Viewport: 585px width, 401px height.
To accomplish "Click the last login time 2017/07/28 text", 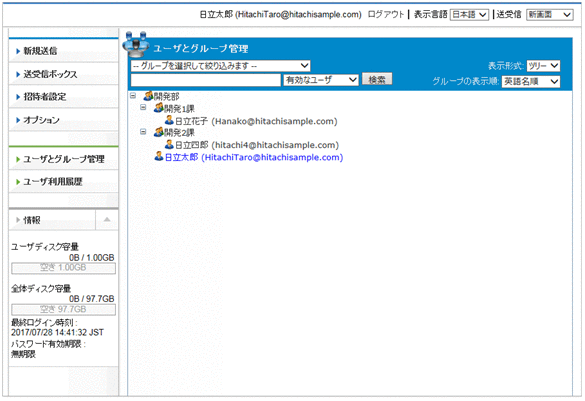I will [57, 332].
